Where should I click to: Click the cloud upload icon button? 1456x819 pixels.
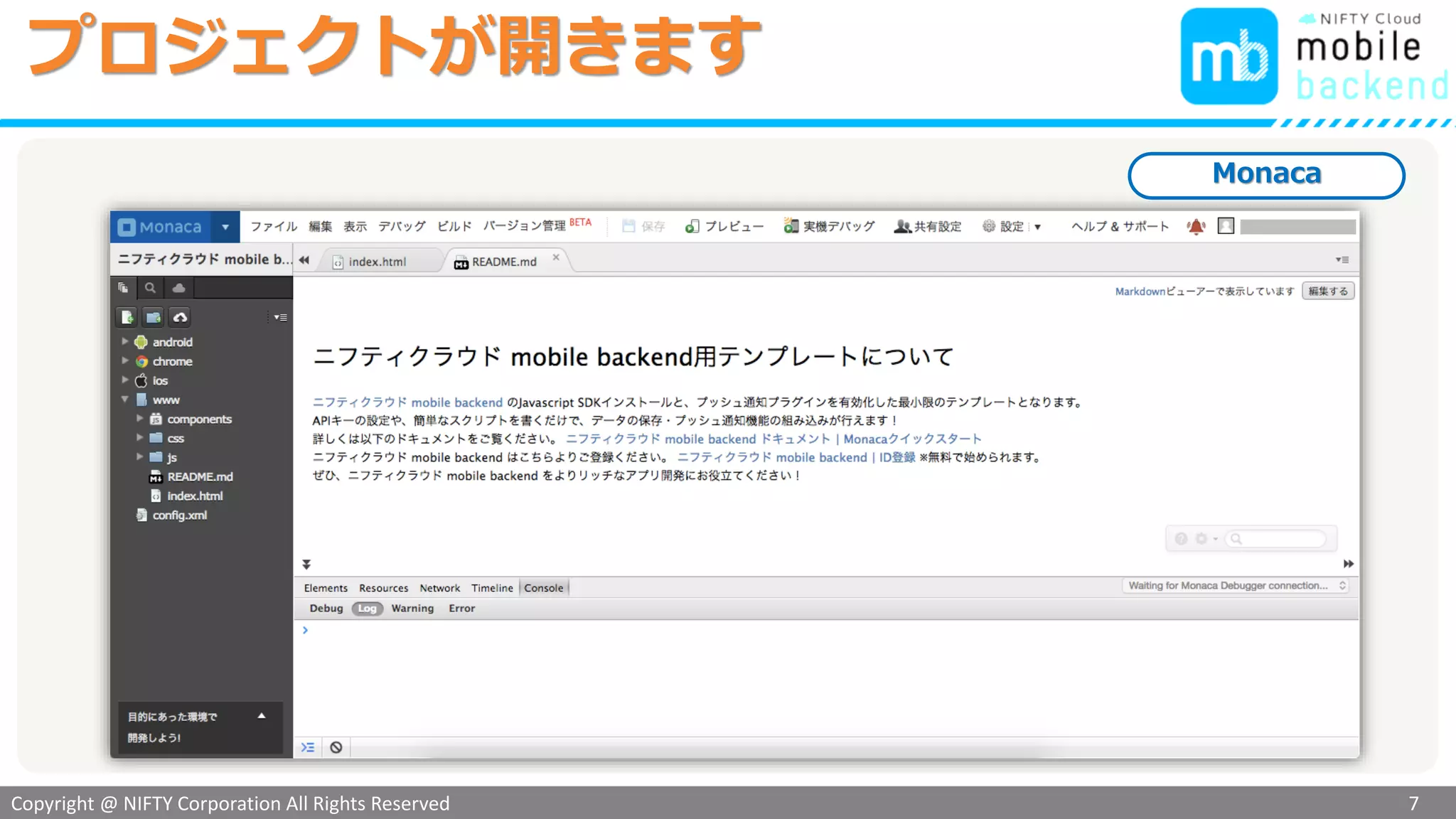[x=180, y=317]
